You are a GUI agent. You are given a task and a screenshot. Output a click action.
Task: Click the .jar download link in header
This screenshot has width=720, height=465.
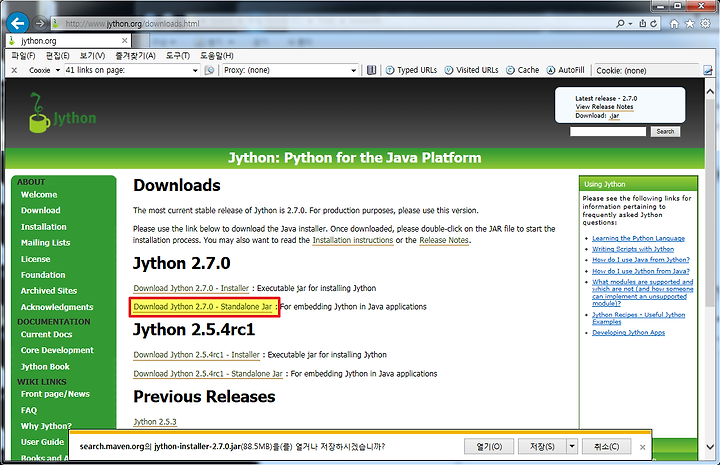(x=614, y=116)
